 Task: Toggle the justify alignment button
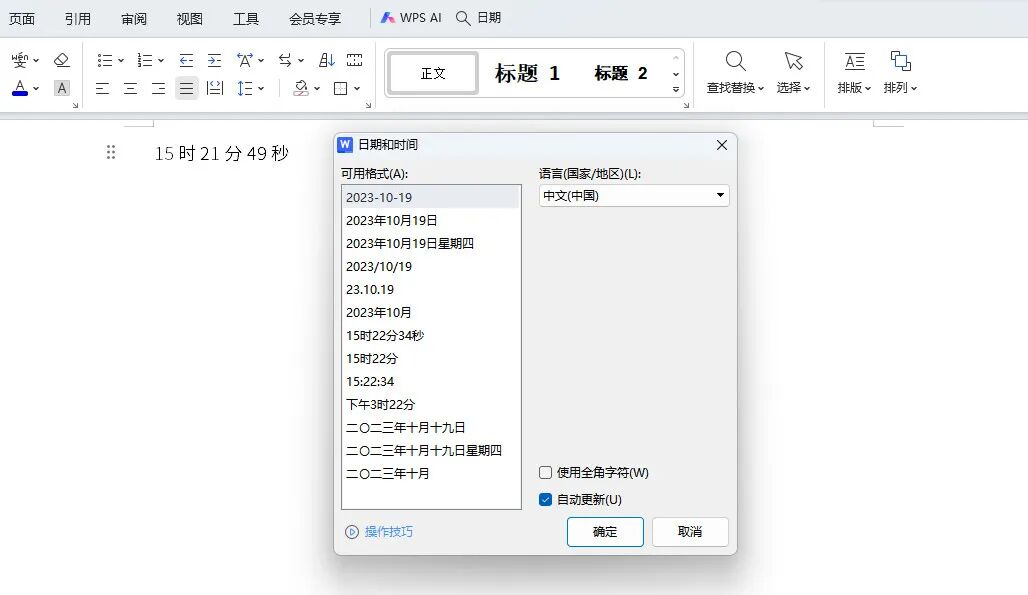[186, 88]
